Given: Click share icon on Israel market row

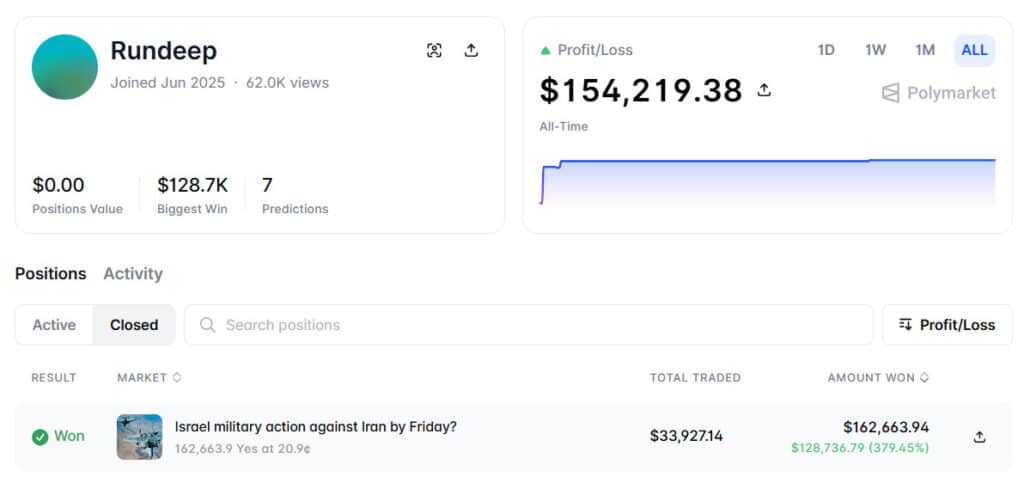Looking at the screenshot, I should point(979,437).
